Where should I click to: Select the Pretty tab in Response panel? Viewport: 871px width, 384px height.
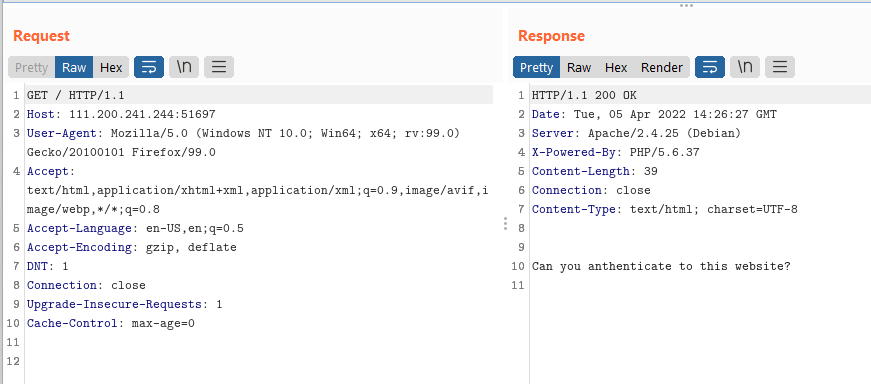pyautogui.click(x=537, y=67)
